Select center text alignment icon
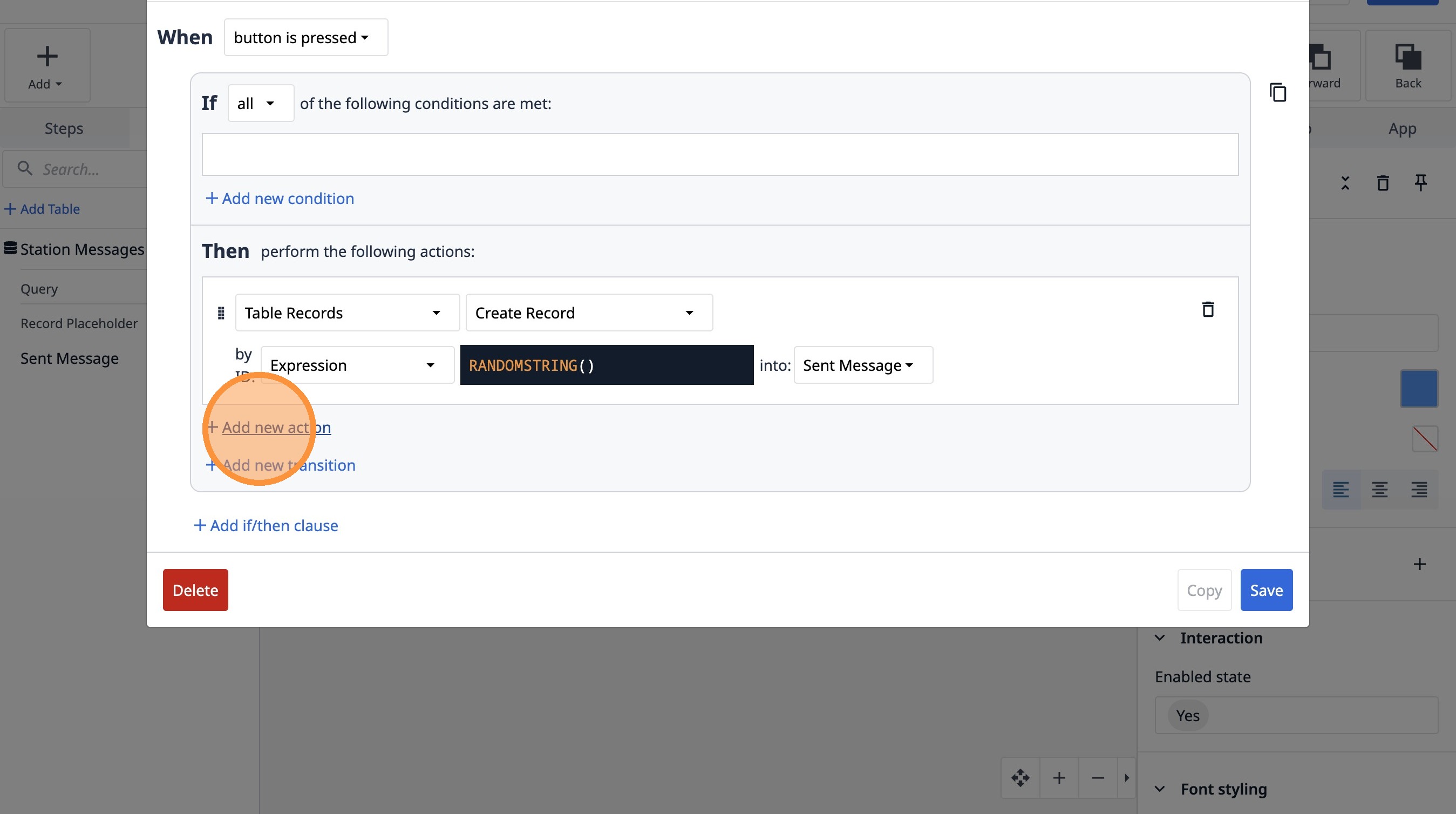Viewport: 1456px width, 814px height. click(1379, 489)
